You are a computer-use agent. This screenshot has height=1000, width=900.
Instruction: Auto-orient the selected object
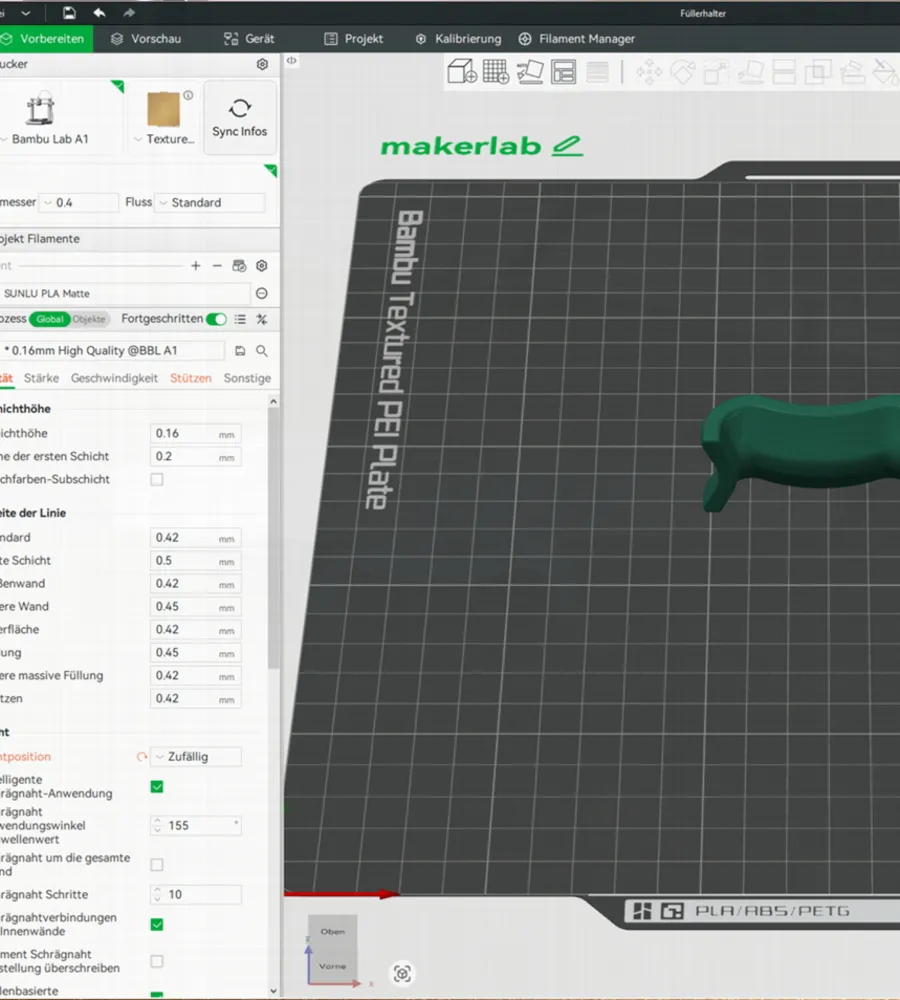pos(529,71)
